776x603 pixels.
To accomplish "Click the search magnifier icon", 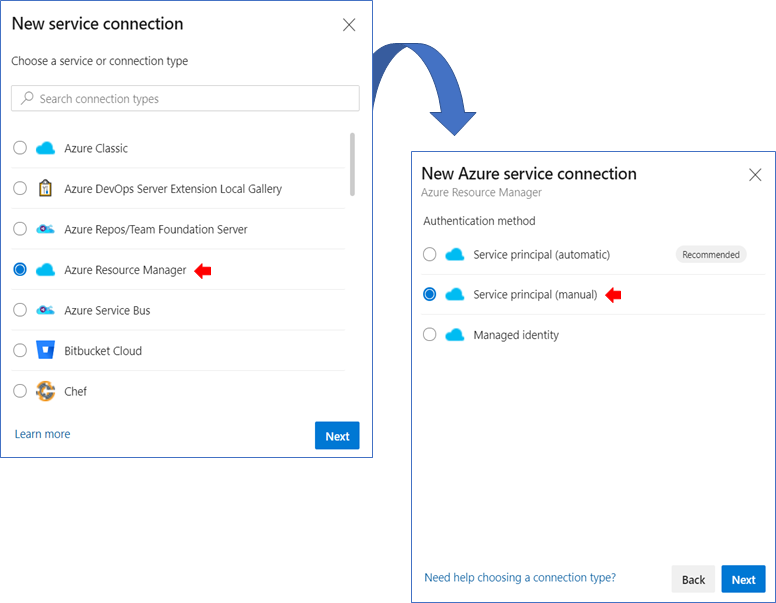I will click(x=27, y=98).
